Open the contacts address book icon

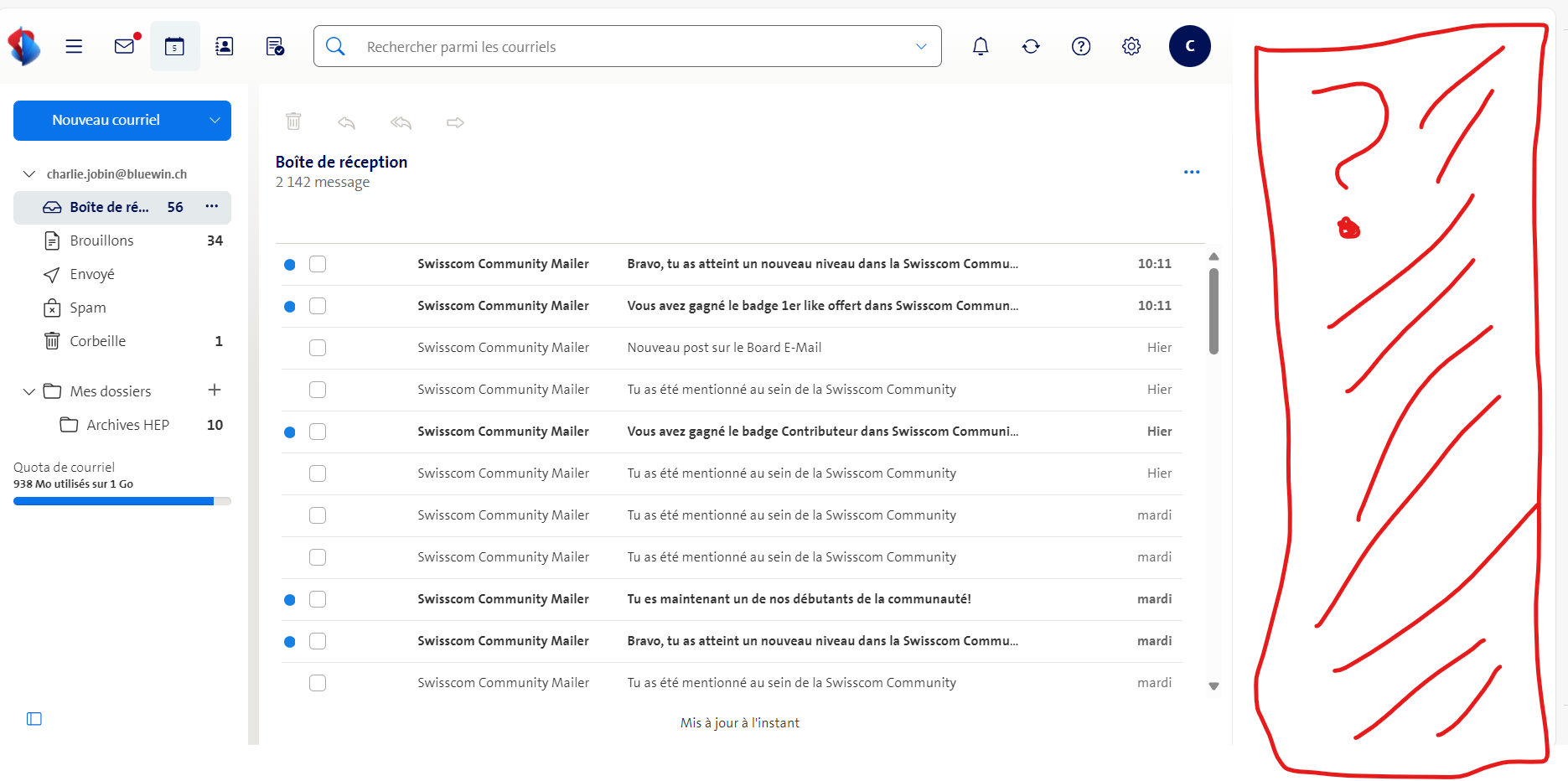pos(225,46)
